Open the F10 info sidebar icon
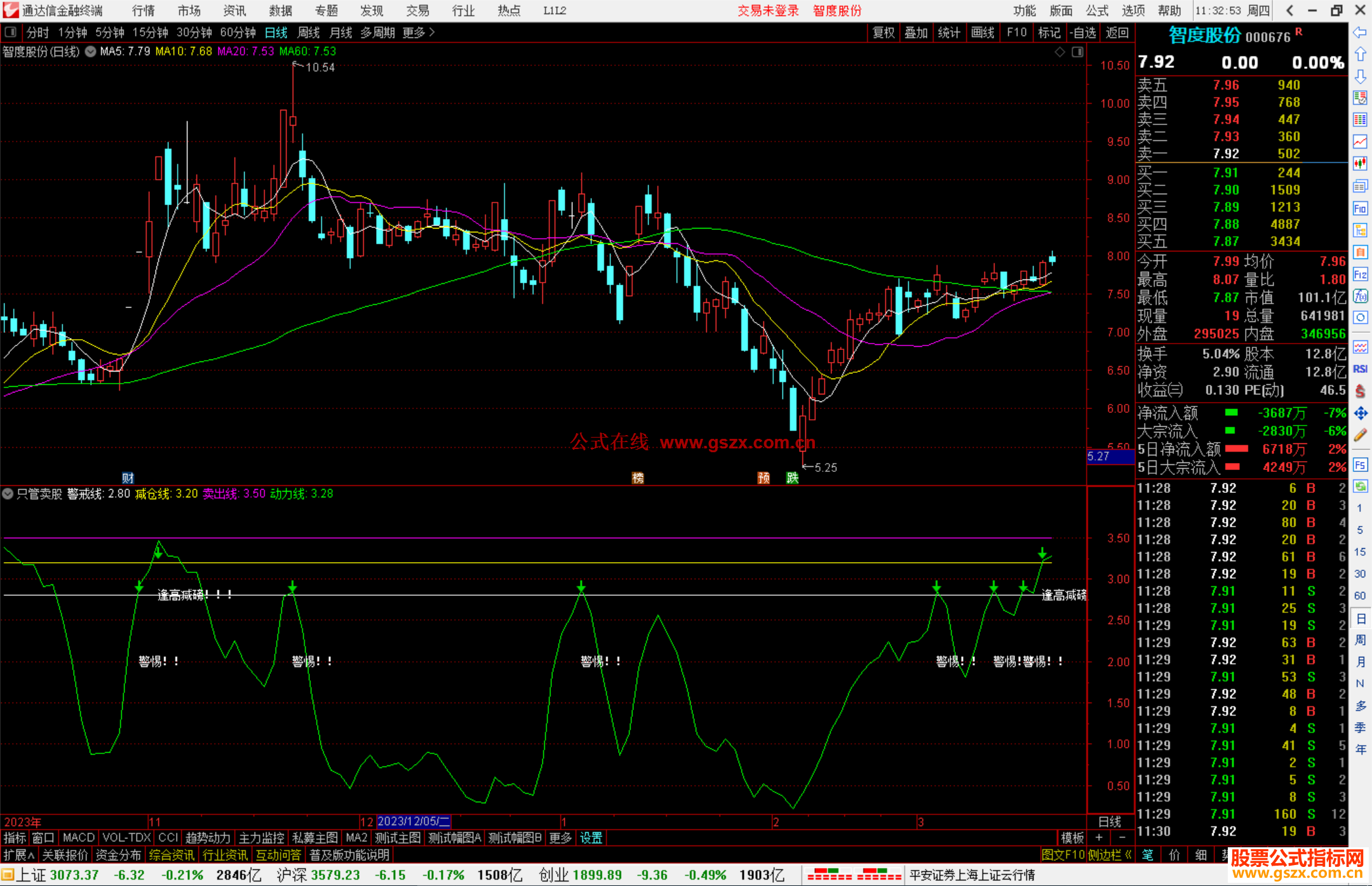The height and width of the screenshot is (886, 1372). pos(1360,208)
